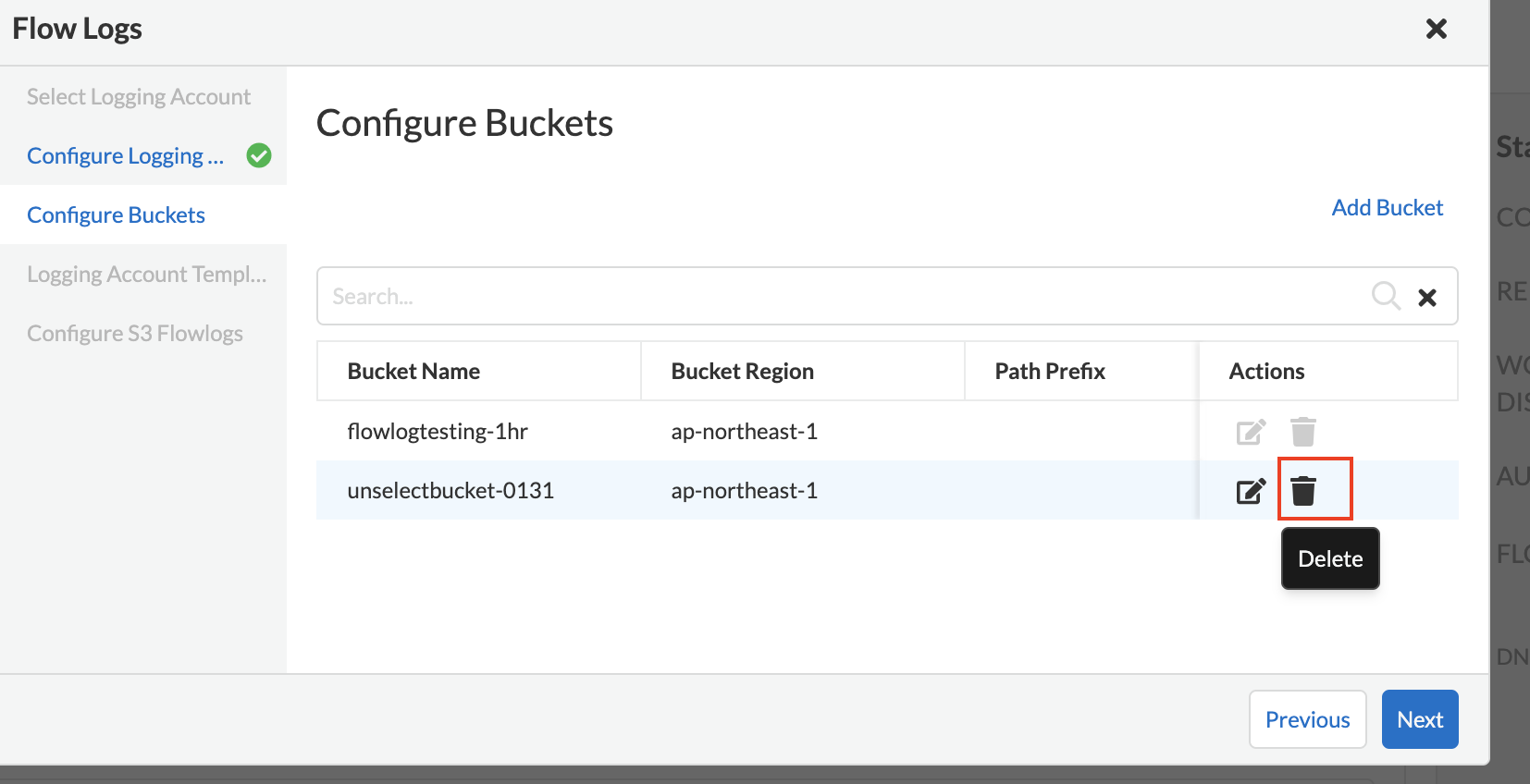This screenshot has width=1530, height=784.
Task: Open Select Logging Account step
Action: [x=139, y=96]
